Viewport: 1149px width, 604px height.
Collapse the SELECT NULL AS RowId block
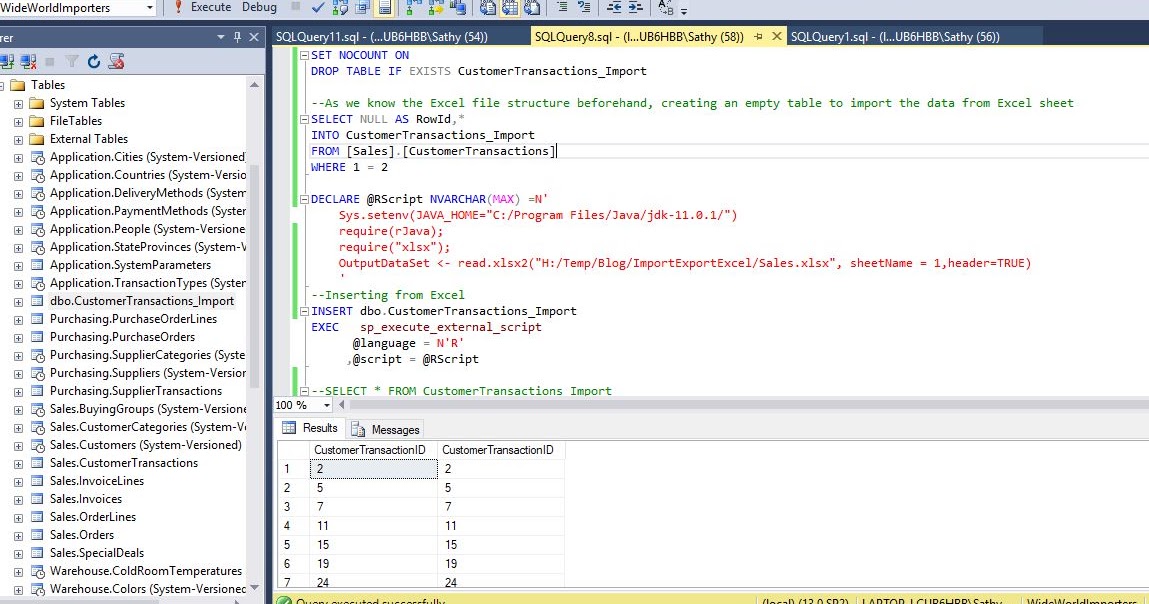point(304,119)
